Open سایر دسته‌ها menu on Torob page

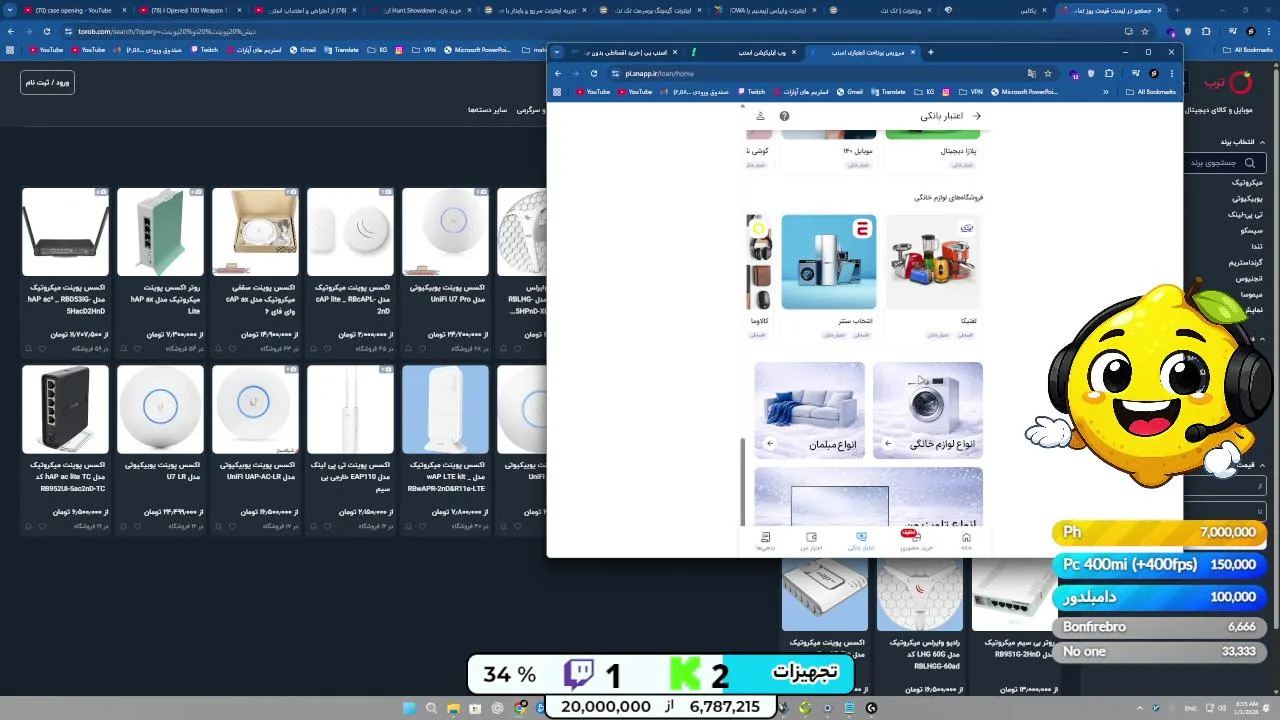[x=487, y=110]
